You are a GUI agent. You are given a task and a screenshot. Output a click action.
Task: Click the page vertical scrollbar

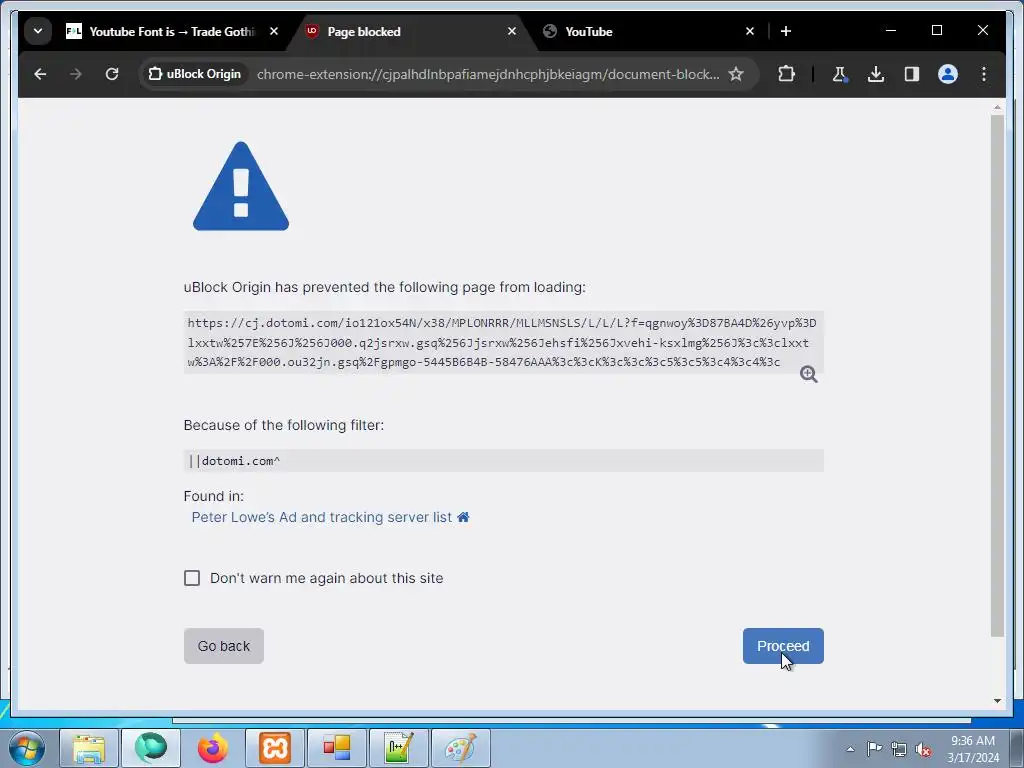[997, 376]
